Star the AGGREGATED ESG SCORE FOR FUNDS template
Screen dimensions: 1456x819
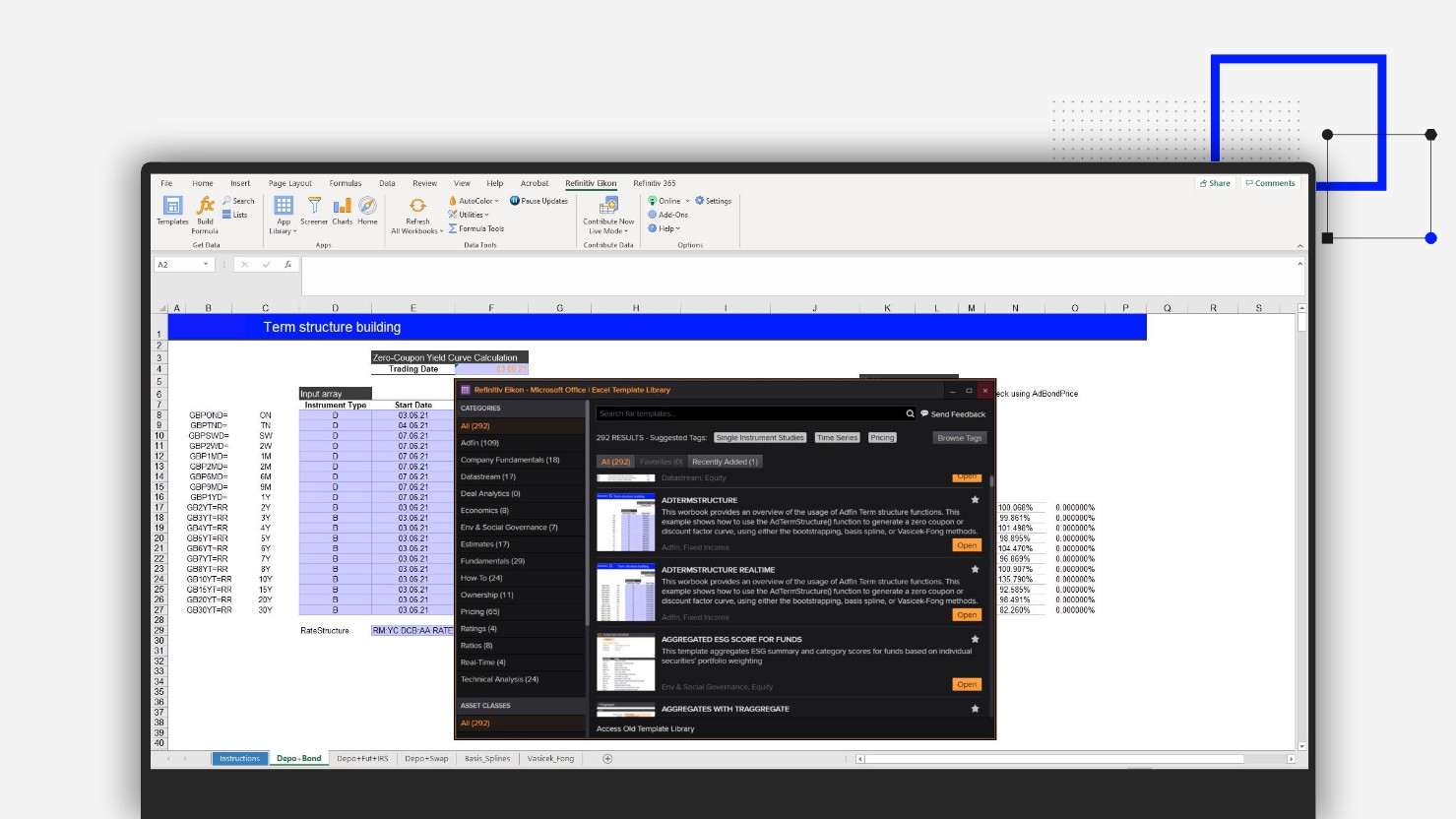[976, 639]
